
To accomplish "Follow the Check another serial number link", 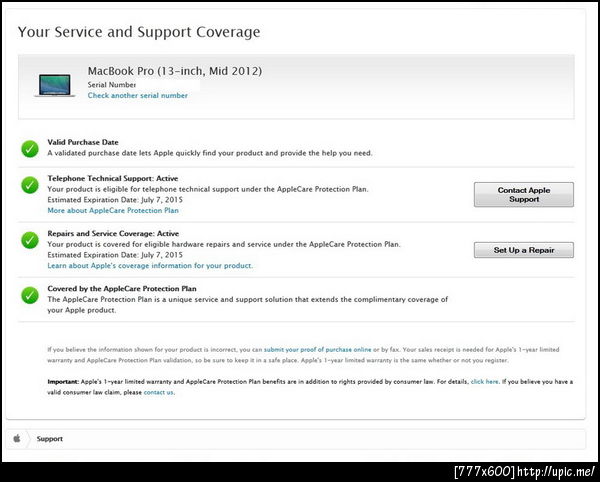I will point(138,95).
